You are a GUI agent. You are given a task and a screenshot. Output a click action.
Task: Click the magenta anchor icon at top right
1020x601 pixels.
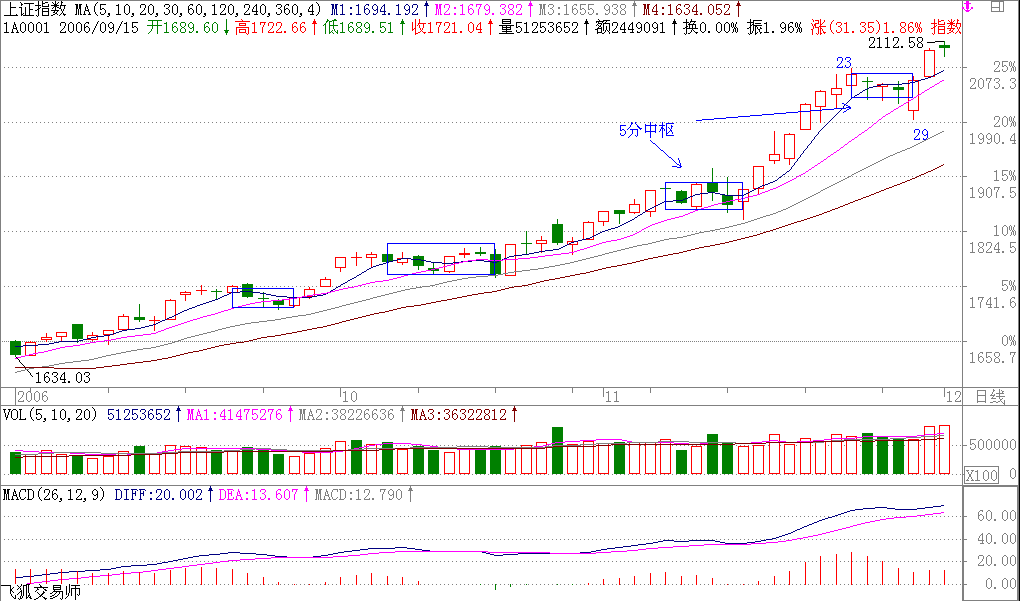click(967, 8)
